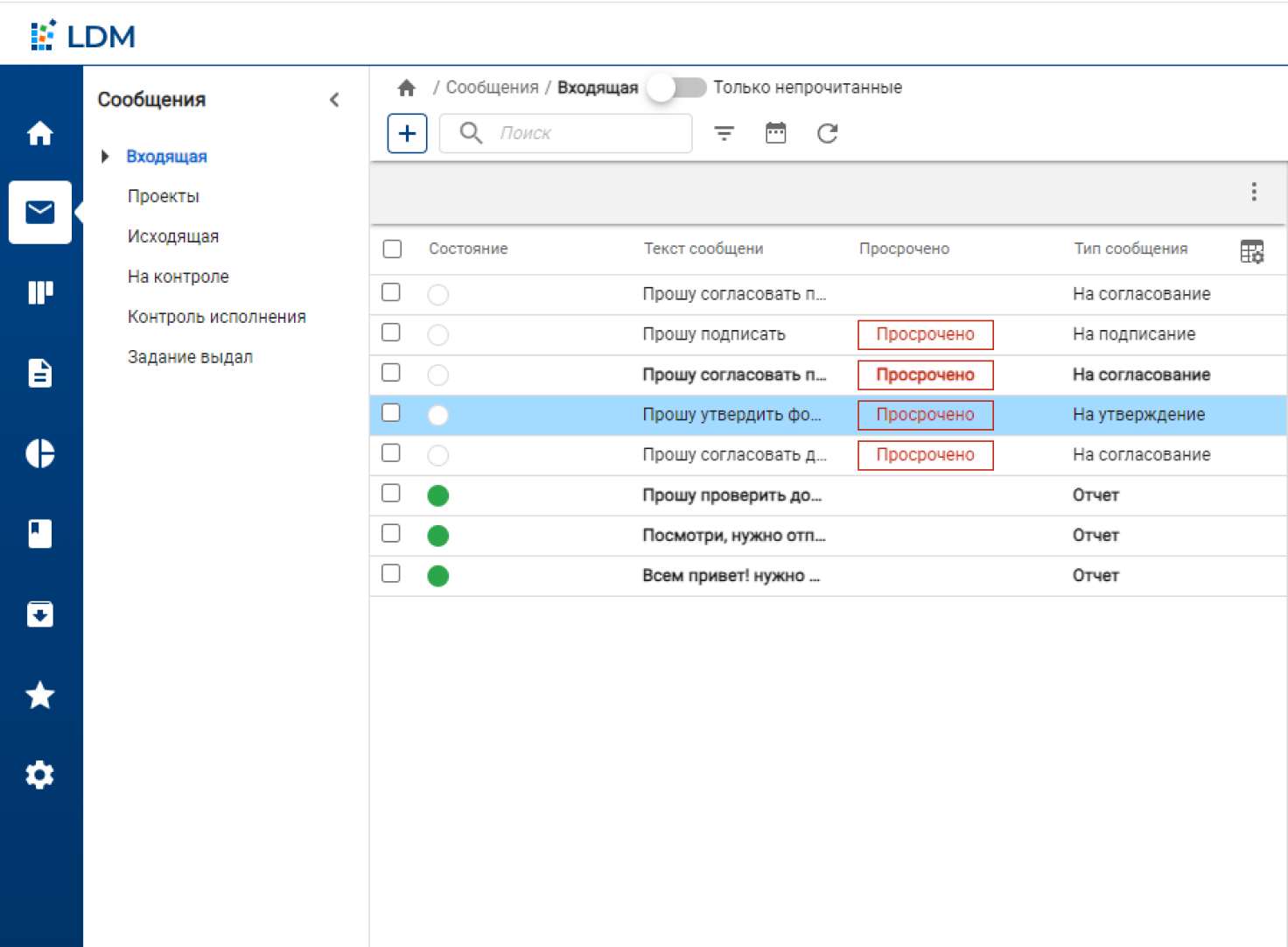1288x947 pixels.
Task: Click the Просрочено badge in На утверждение row
Action: tap(926, 415)
